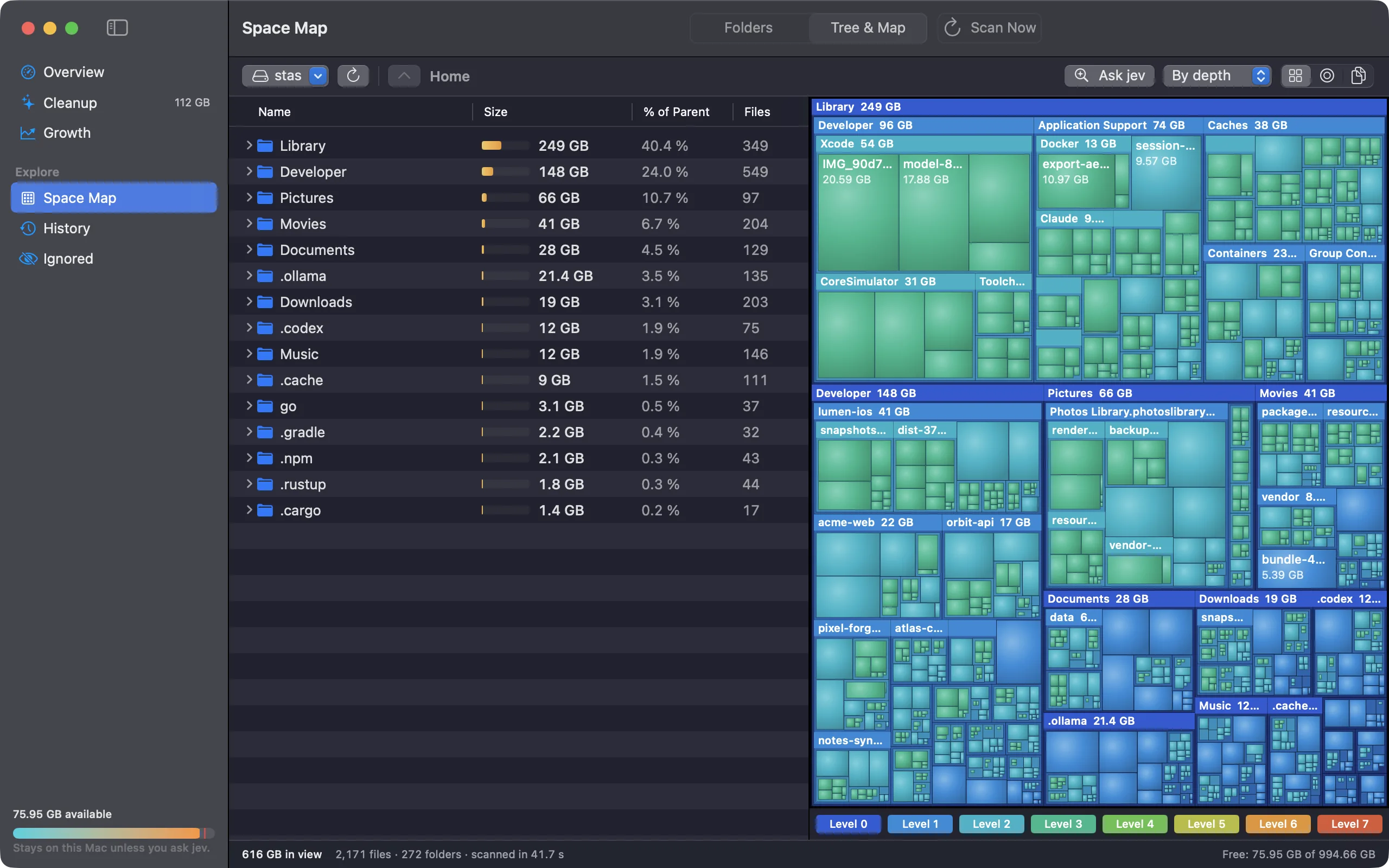
Task: Click the Home breadcrumb label
Action: (449, 76)
